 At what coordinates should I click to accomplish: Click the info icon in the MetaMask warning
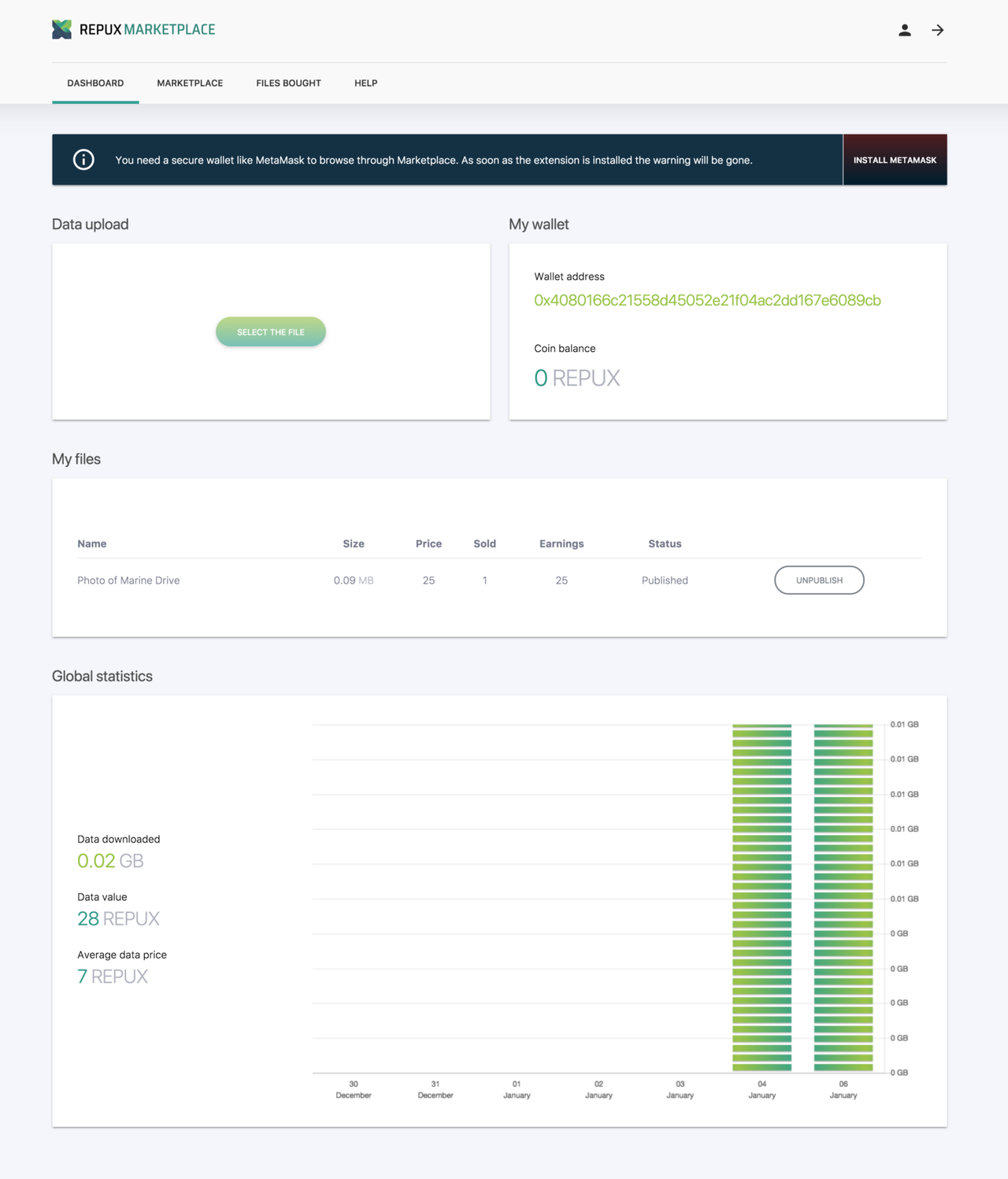[x=83, y=160]
